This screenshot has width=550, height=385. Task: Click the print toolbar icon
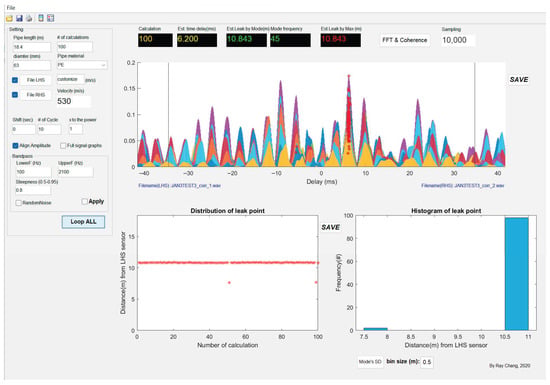29,18
